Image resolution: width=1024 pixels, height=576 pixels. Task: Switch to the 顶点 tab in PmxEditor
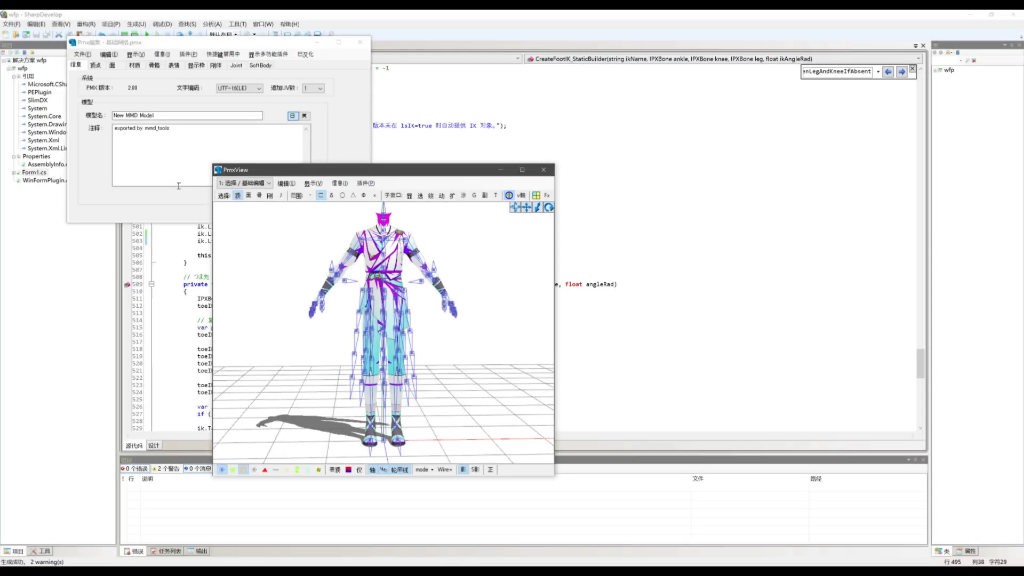click(95, 65)
